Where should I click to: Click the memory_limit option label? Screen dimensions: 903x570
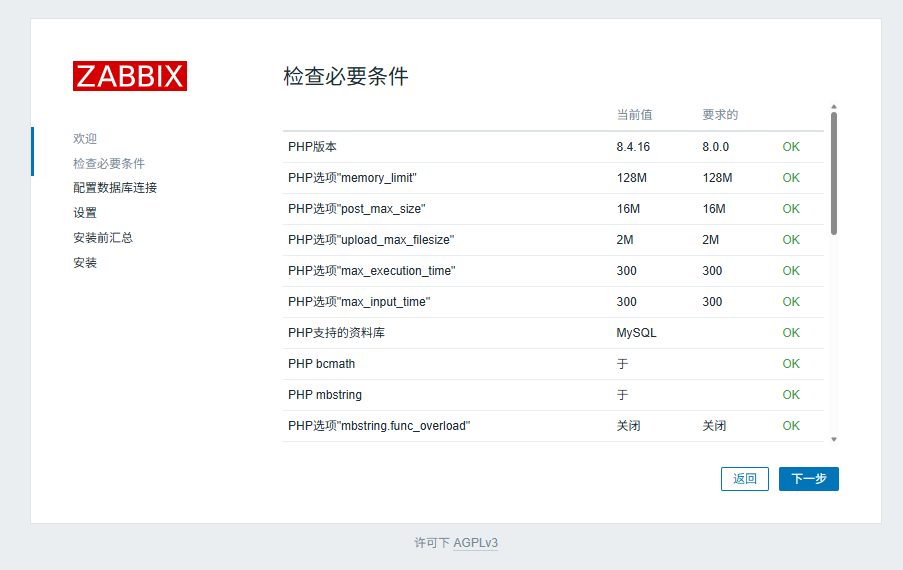[x=352, y=178]
